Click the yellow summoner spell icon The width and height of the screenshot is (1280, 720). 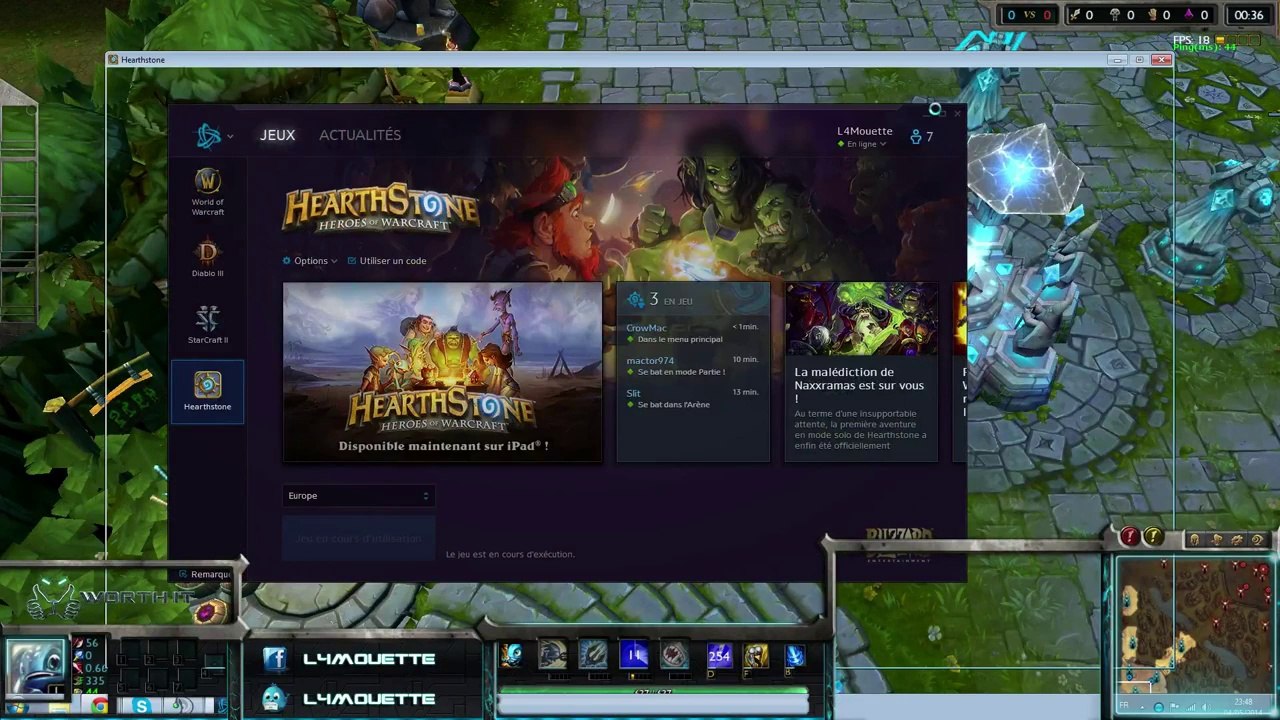tap(756, 656)
